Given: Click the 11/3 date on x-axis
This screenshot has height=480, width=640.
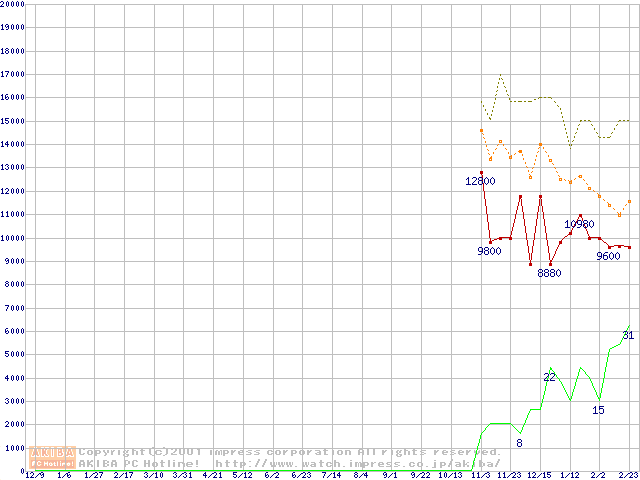Looking at the screenshot, I should [x=480, y=476].
